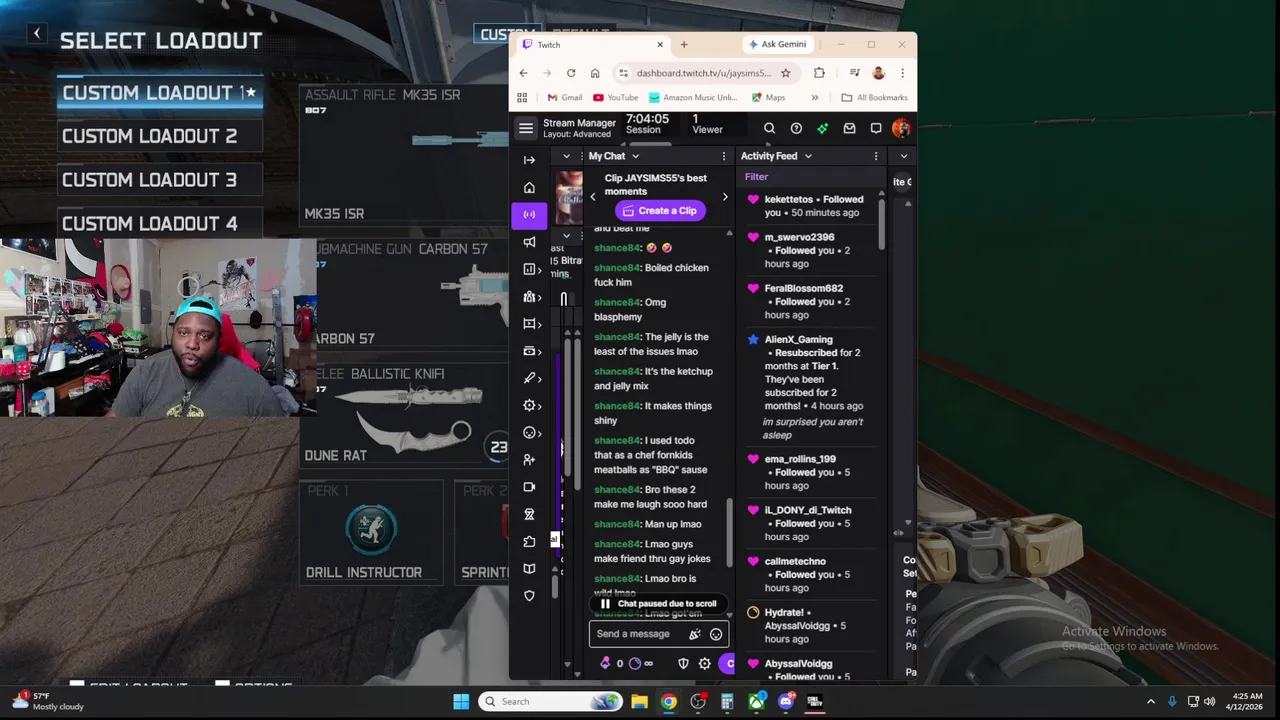The width and height of the screenshot is (1280, 720).
Task: Resume chat via Chat paused due to scroll
Action: [658, 604]
